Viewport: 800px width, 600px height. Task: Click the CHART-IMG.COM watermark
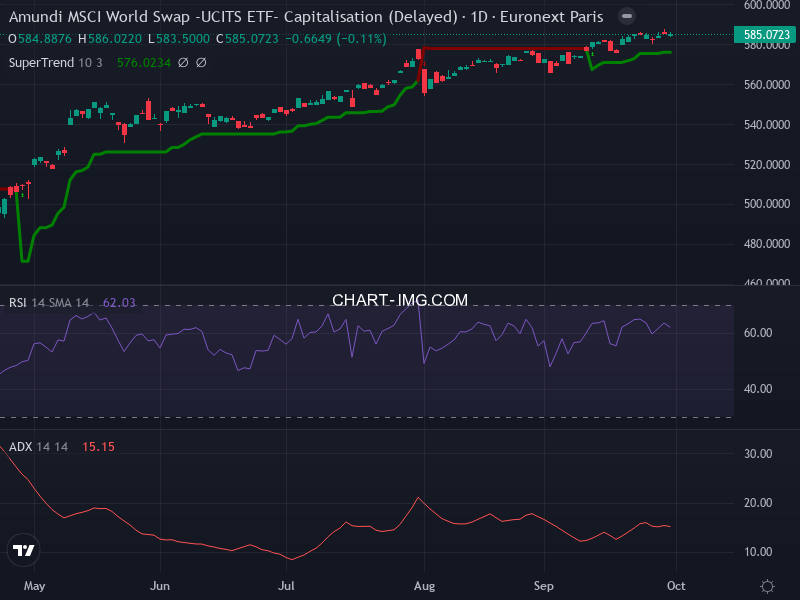pyautogui.click(x=400, y=300)
